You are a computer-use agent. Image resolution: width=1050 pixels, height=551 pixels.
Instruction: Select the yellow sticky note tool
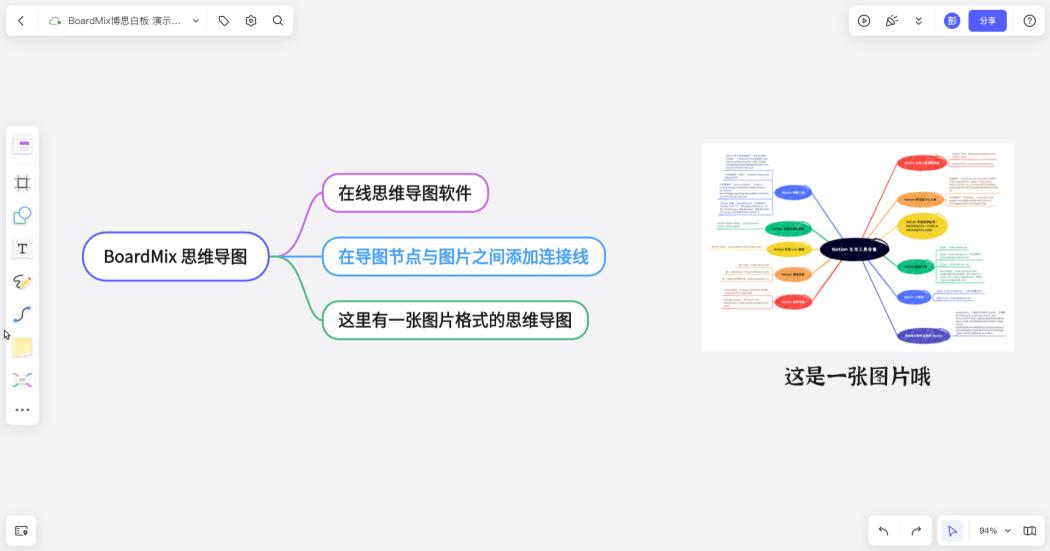point(22,347)
